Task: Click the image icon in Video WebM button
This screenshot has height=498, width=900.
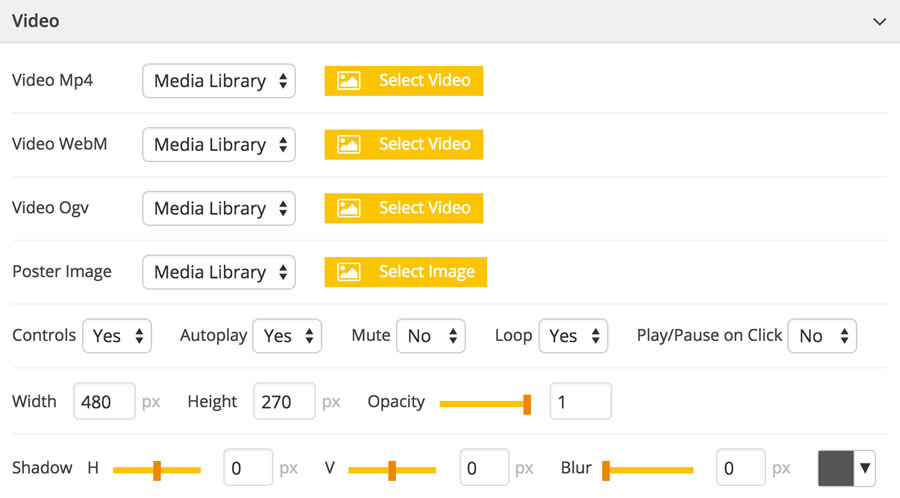Action: (348, 145)
